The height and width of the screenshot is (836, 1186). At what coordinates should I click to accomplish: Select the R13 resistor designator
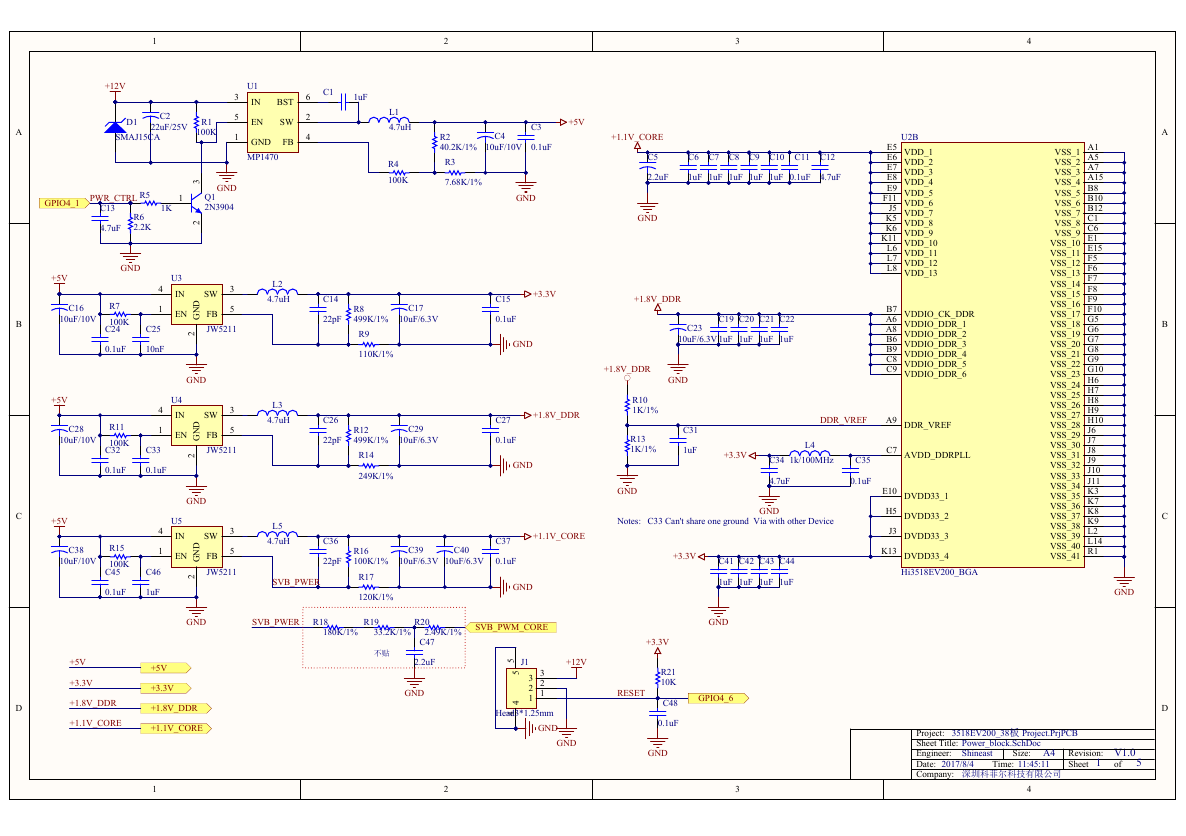click(x=638, y=439)
